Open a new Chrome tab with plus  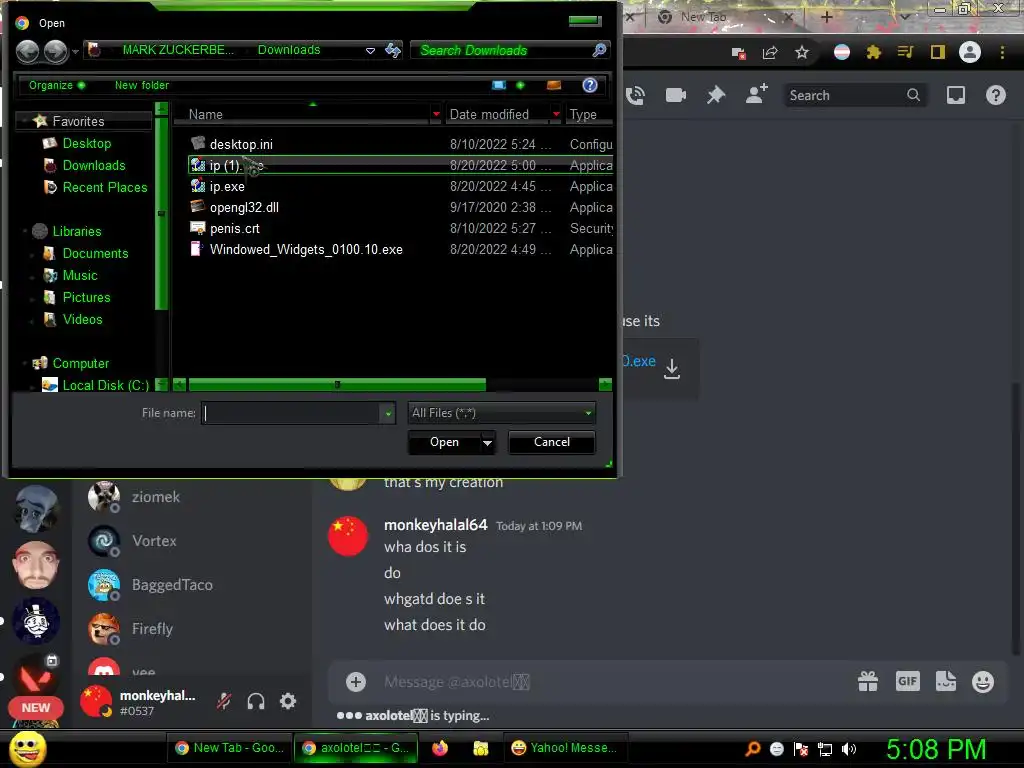click(826, 17)
